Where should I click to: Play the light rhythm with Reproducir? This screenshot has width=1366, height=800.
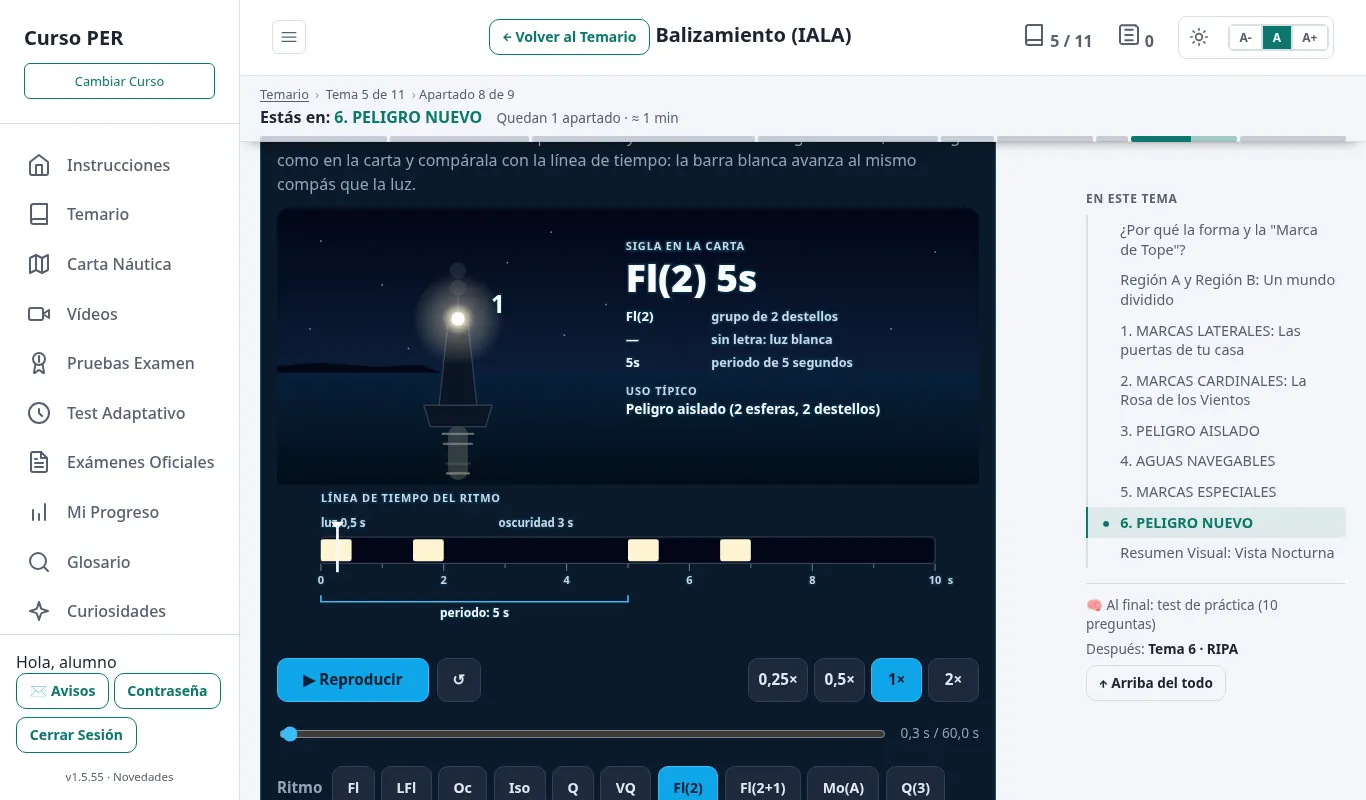pyautogui.click(x=353, y=680)
